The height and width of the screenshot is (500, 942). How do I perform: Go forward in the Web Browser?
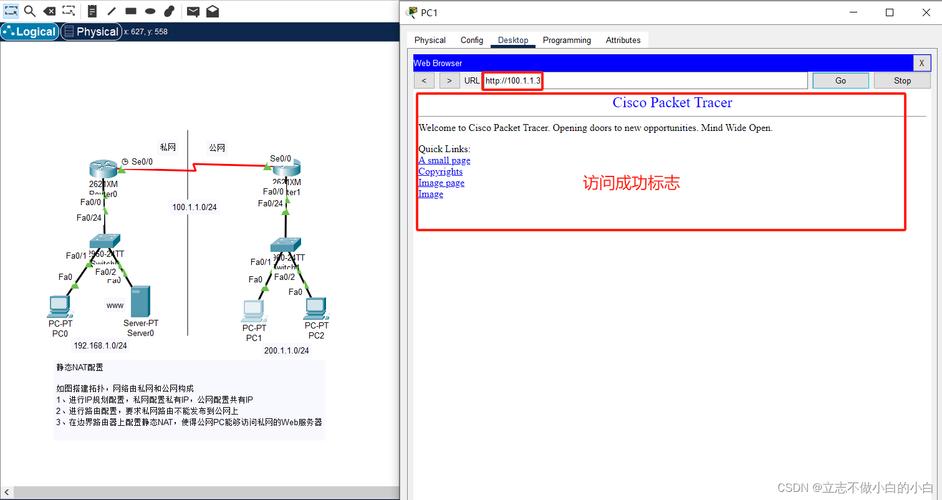click(x=449, y=81)
